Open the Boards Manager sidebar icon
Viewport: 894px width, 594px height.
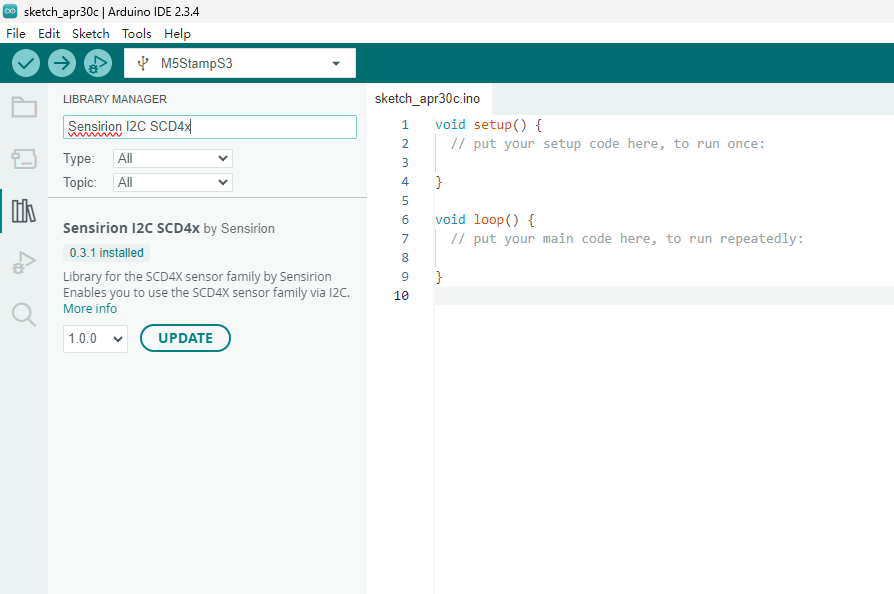click(x=24, y=158)
